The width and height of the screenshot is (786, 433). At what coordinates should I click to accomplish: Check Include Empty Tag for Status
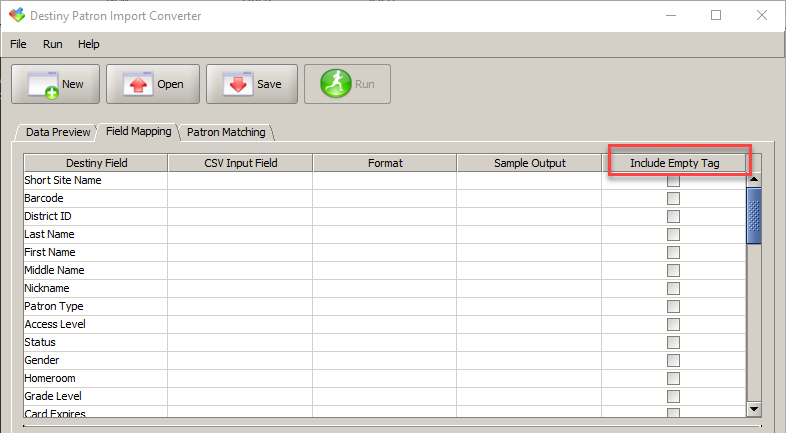click(673, 343)
